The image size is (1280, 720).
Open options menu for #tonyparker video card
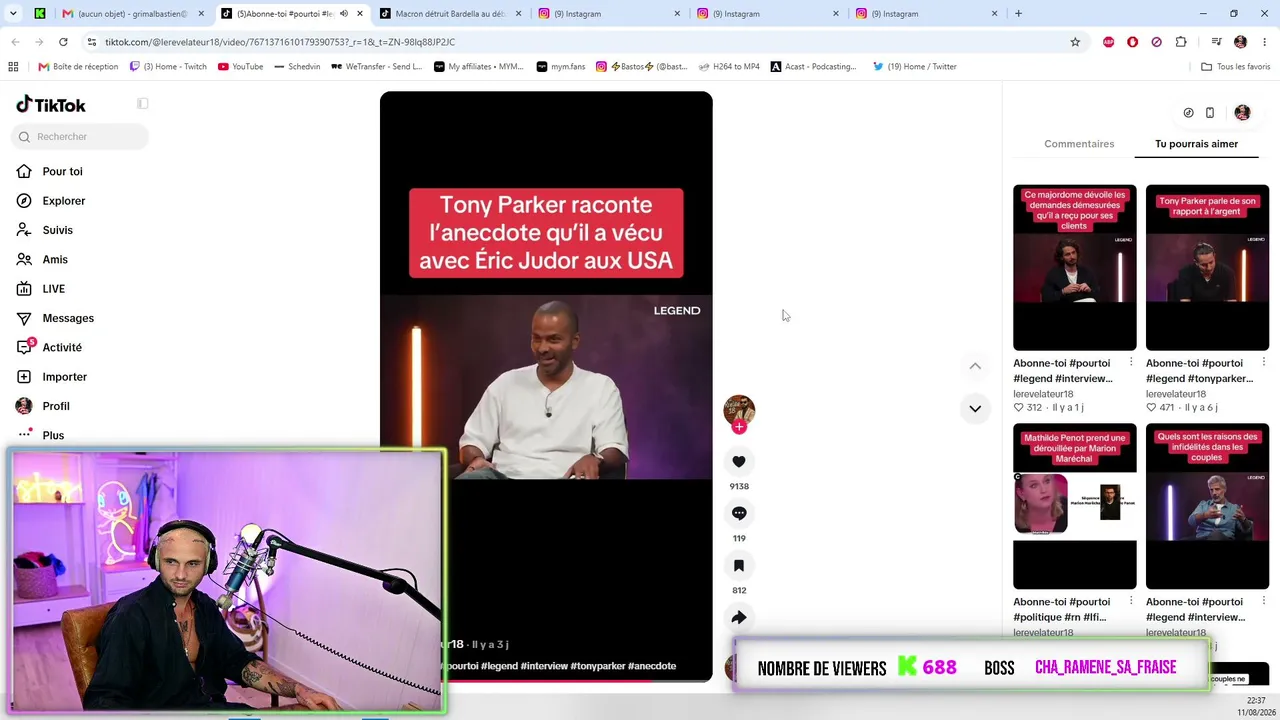1263,362
